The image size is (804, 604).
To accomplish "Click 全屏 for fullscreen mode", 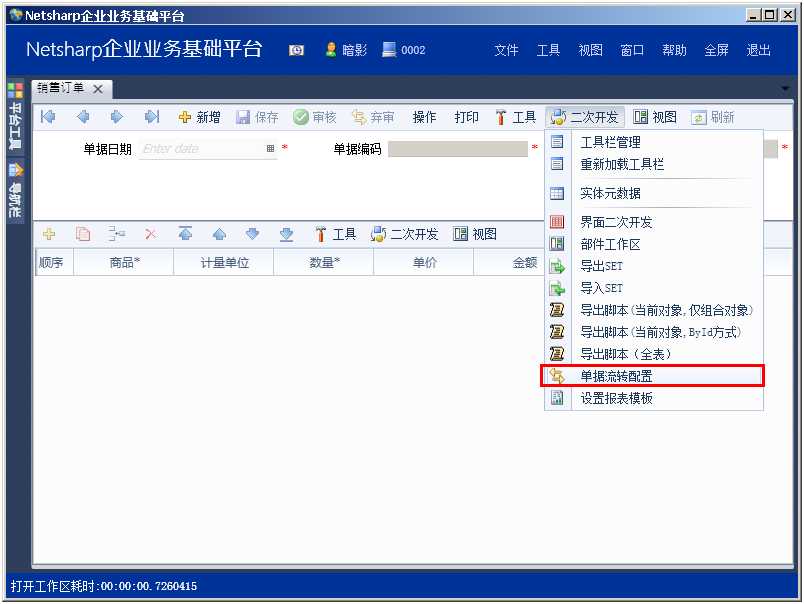I will point(716,50).
